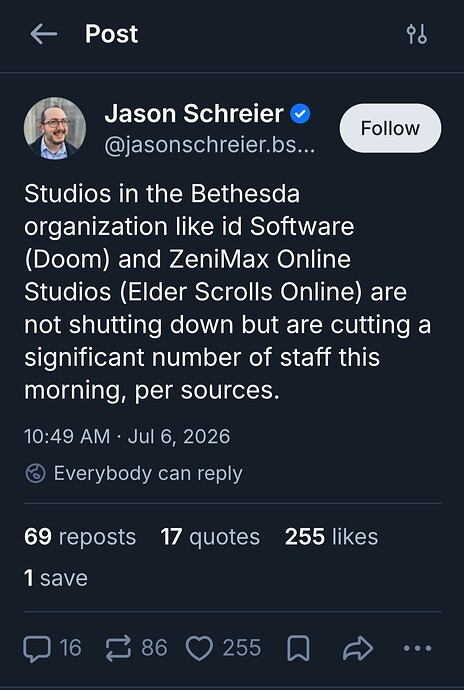
Task: Follow Jason Schreier
Action: [x=390, y=128]
